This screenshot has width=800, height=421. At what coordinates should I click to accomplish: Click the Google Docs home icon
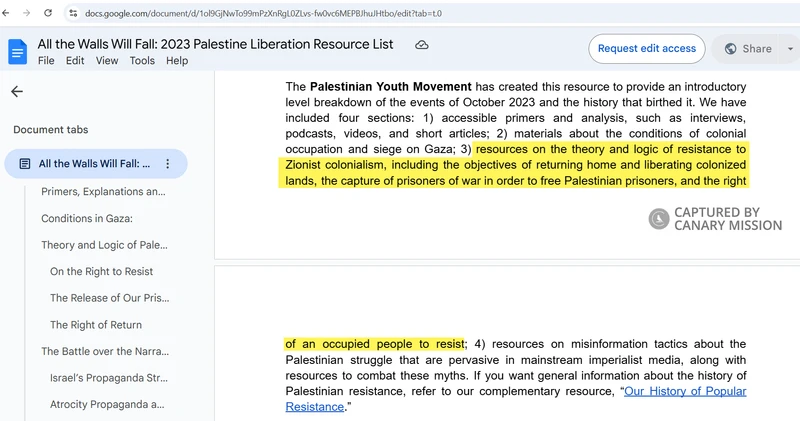[x=17, y=52]
